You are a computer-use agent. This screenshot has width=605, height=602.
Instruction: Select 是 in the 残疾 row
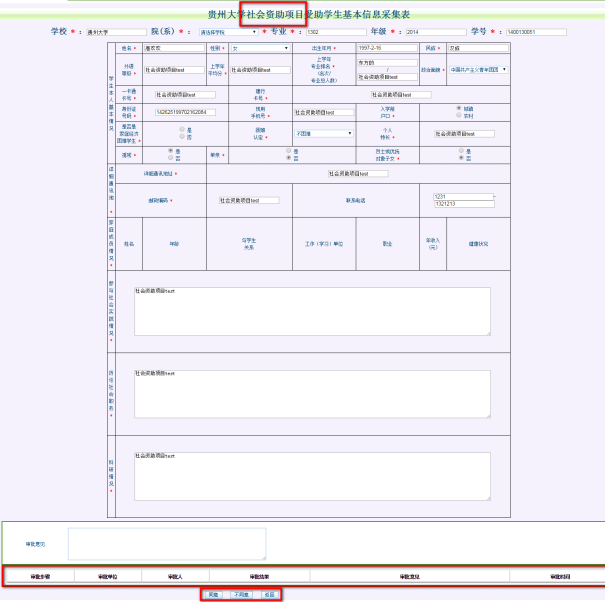171,150
